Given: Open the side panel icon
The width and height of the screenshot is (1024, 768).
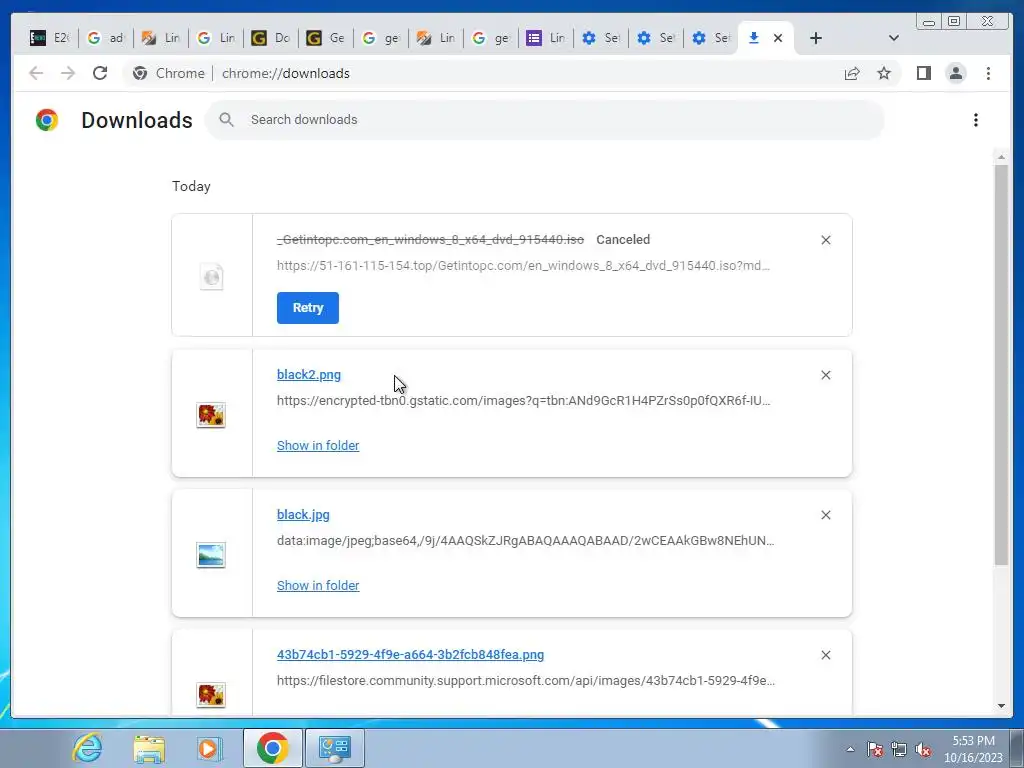Looking at the screenshot, I should pos(923,73).
